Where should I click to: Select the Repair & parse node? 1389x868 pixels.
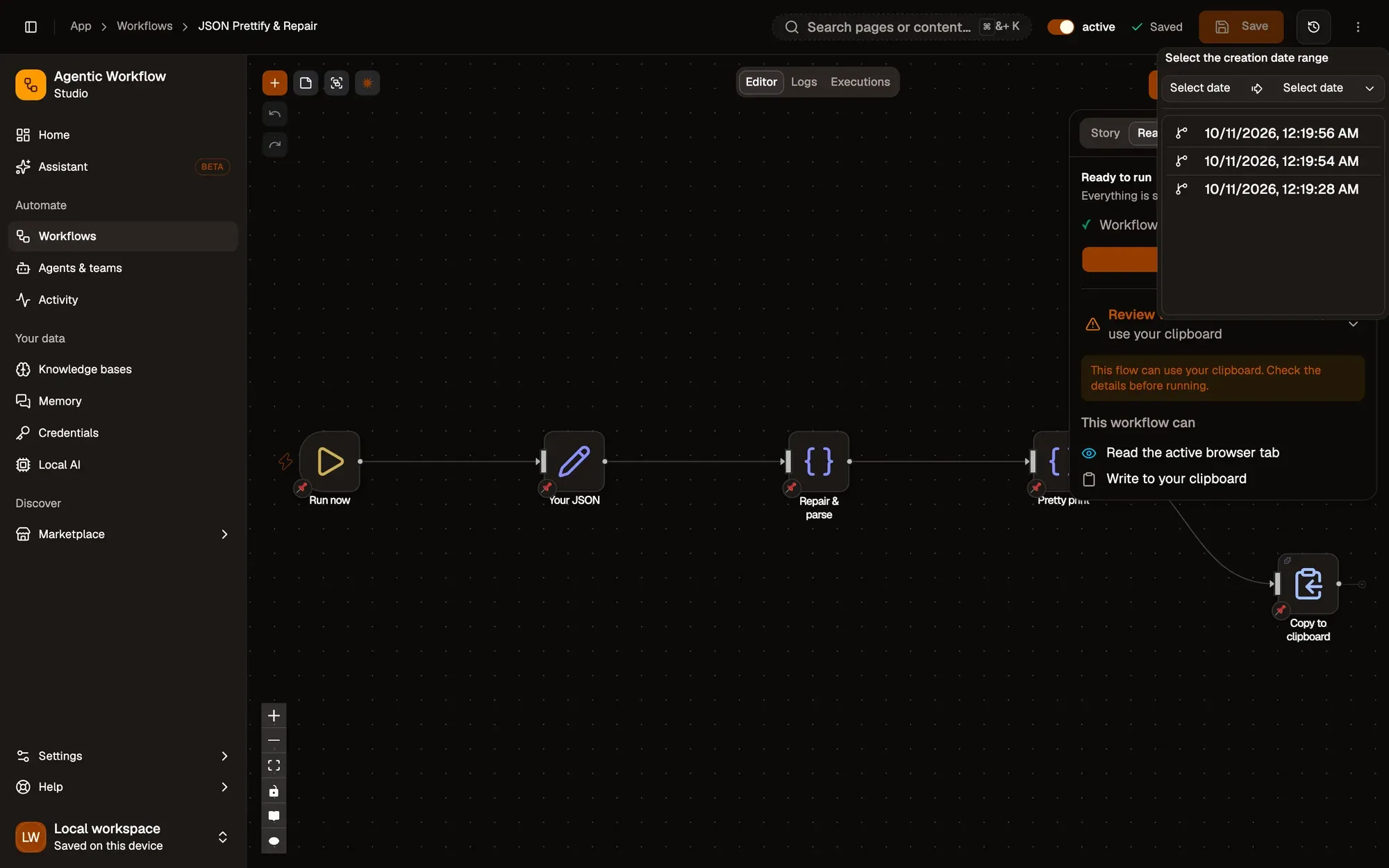(819, 461)
